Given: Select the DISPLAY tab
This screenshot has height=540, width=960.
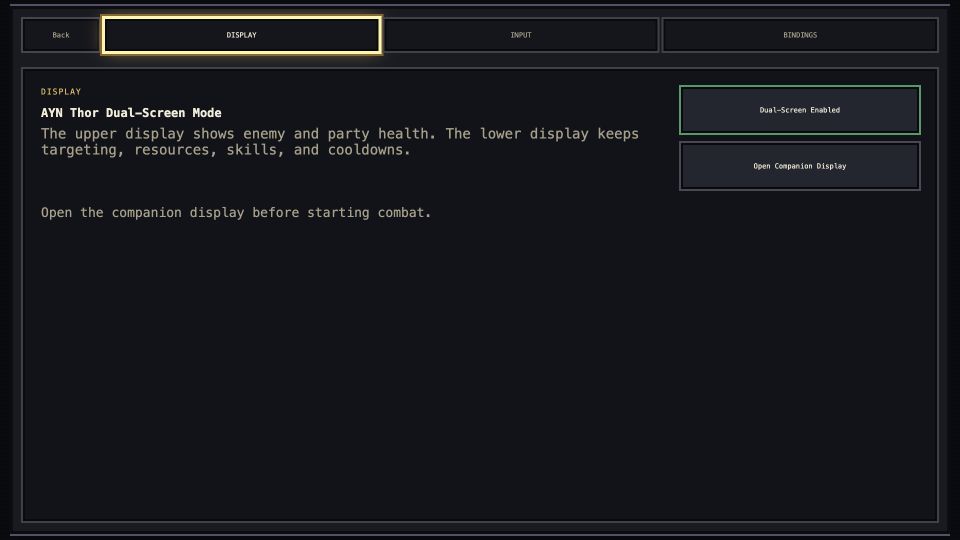Looking at the screenshot, I should 242,35.
